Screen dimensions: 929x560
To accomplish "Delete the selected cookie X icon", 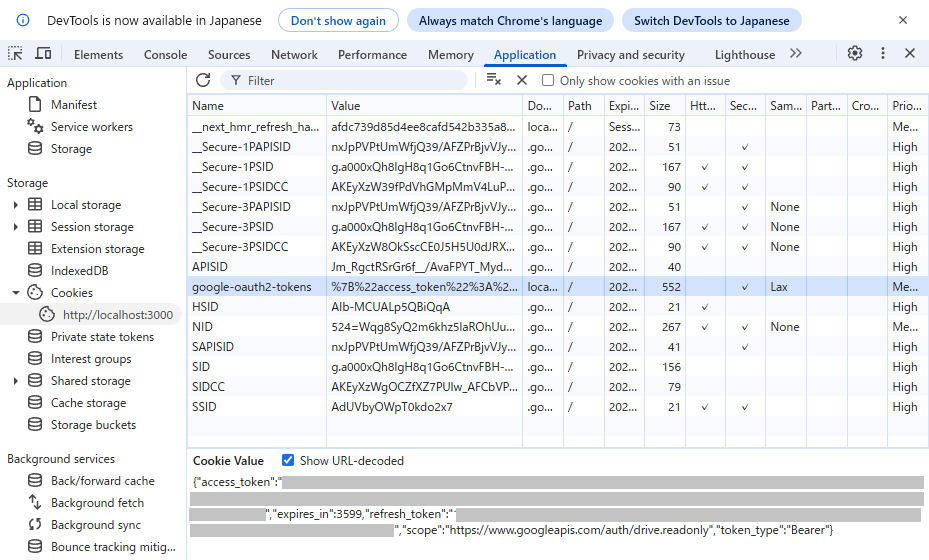I will 521,80.
